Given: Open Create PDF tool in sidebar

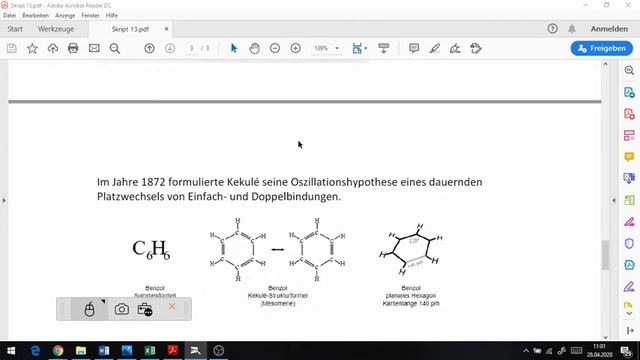Looking at the screenshot, I should 629,114.
